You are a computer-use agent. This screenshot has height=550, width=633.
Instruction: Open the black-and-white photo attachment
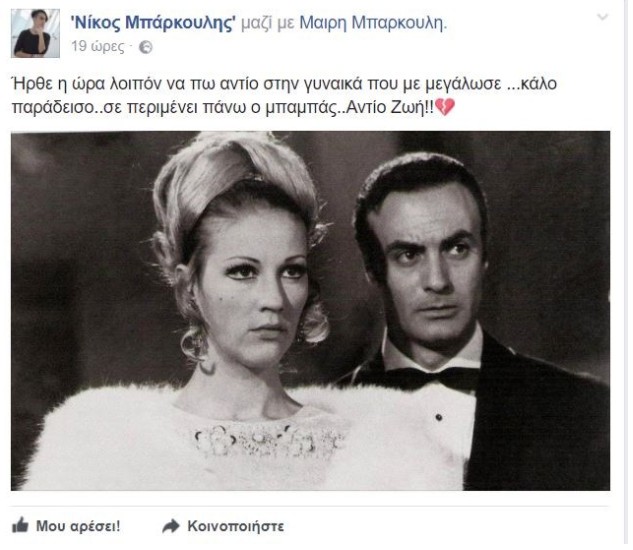[x=310, y=311]
